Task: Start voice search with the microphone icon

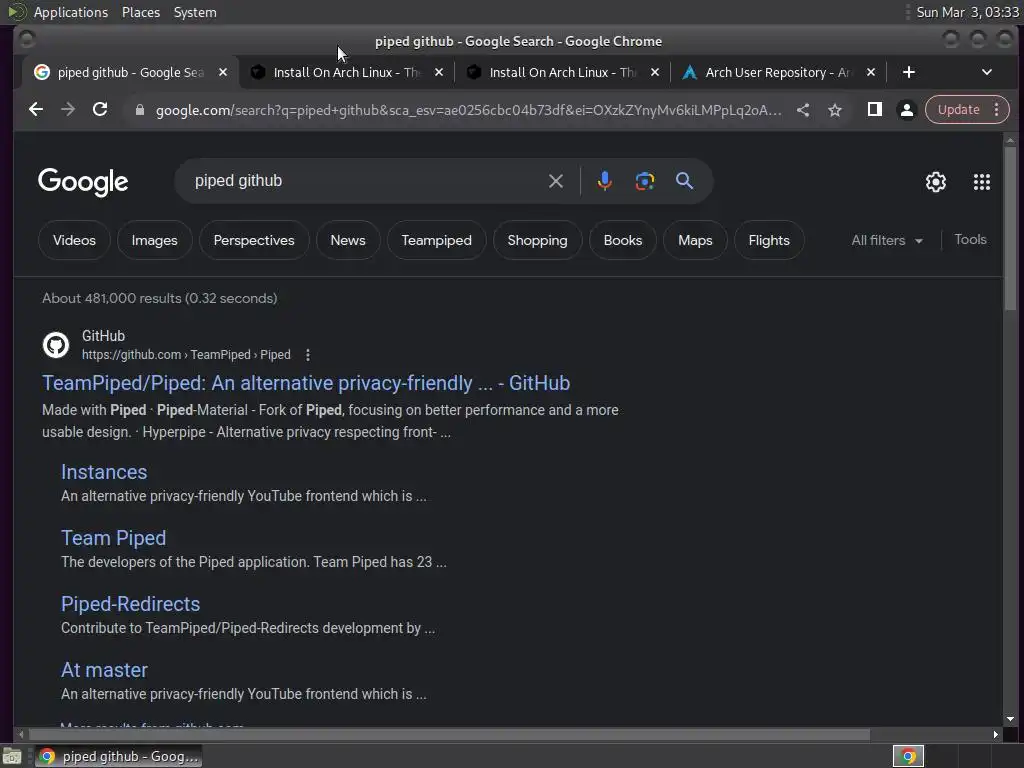Action: 605,181
